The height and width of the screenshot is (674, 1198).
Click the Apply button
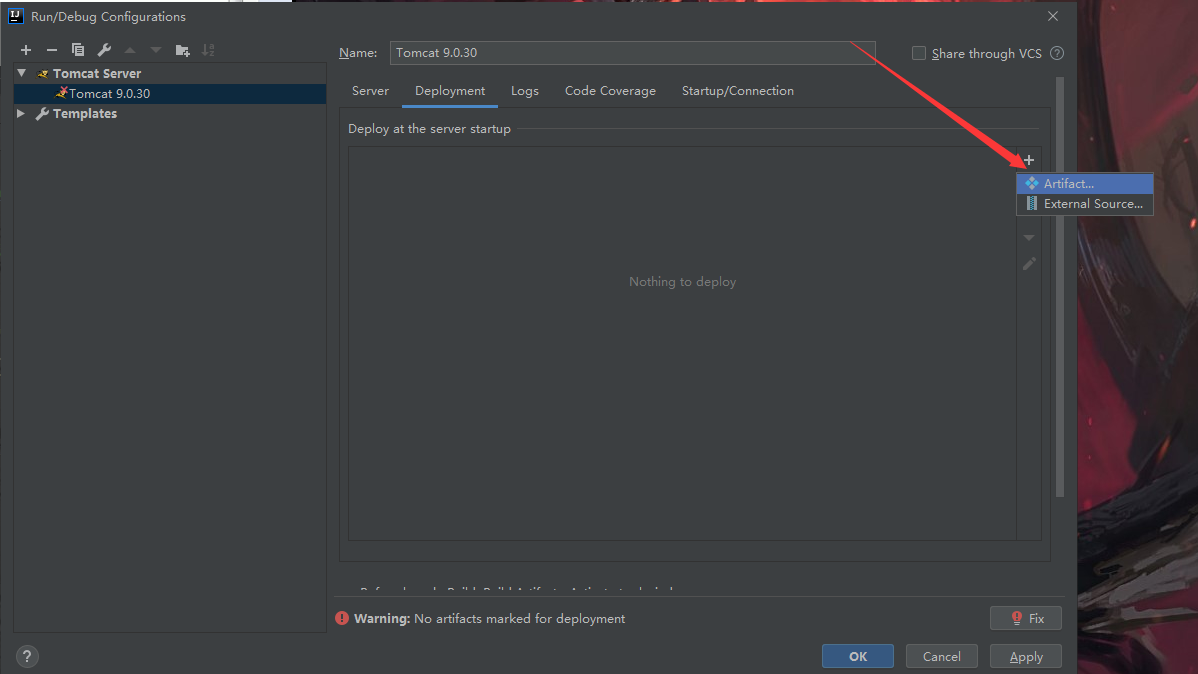coord(1025,656)
